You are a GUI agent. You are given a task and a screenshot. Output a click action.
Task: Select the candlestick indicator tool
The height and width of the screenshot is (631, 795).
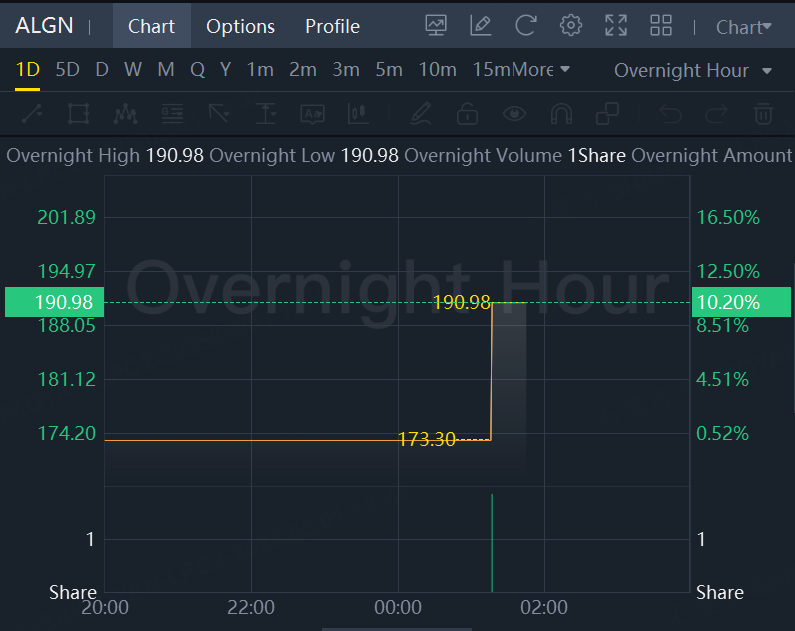(x=358, y=114)
